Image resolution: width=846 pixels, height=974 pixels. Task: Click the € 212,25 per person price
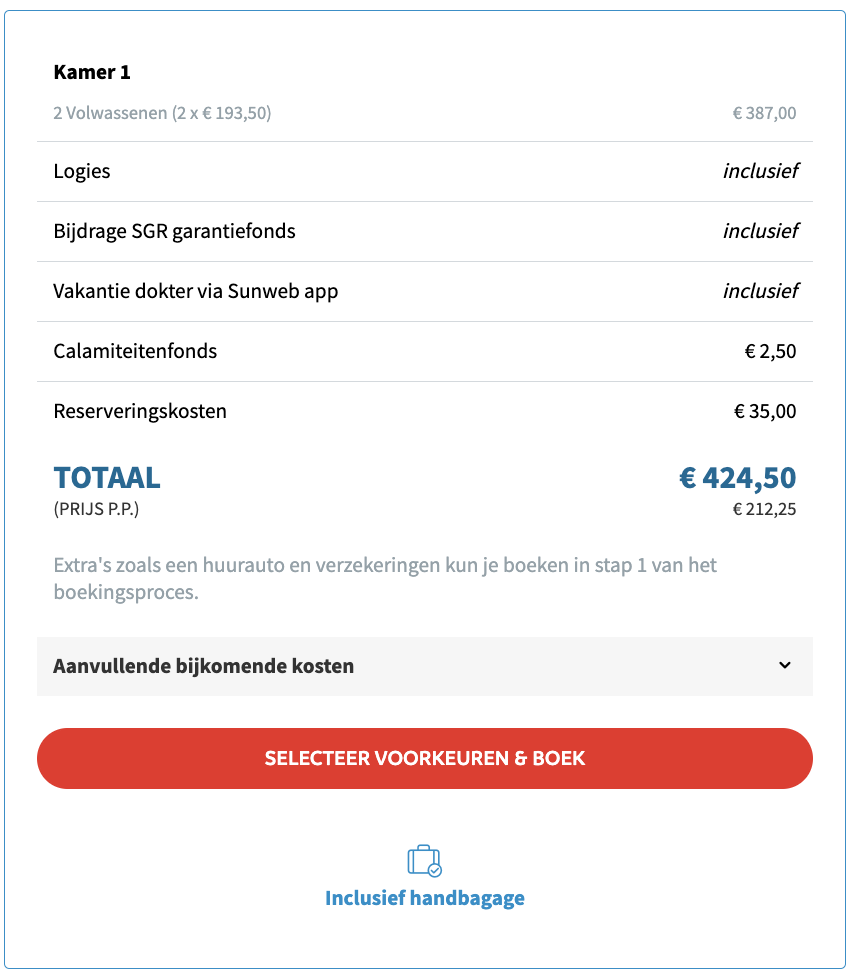pyautogui.click(x=764, y=509)
